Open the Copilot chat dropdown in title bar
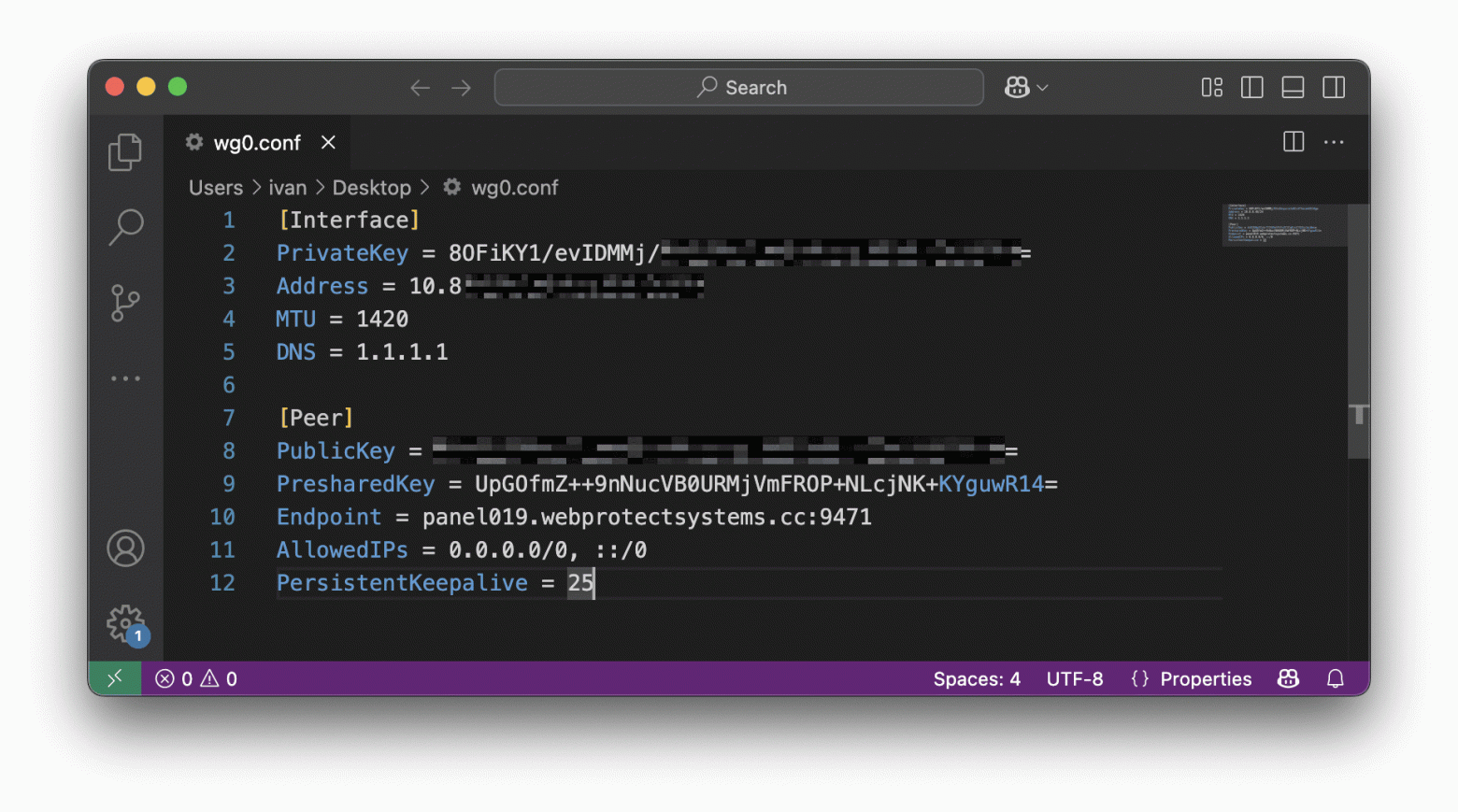This screenshot has width=1458, height=812. point(1026,88)
